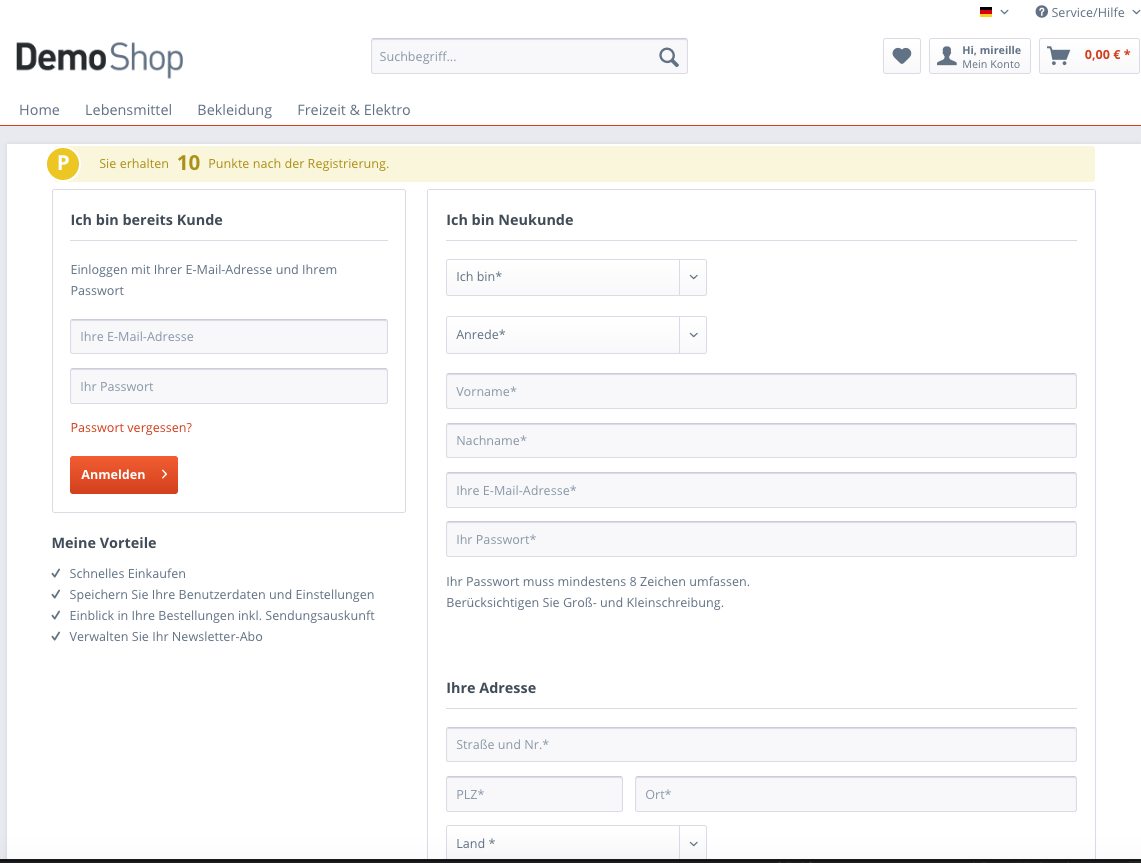
Task: Click the yellow P bonus points badge
Action: tap(63, 163)
